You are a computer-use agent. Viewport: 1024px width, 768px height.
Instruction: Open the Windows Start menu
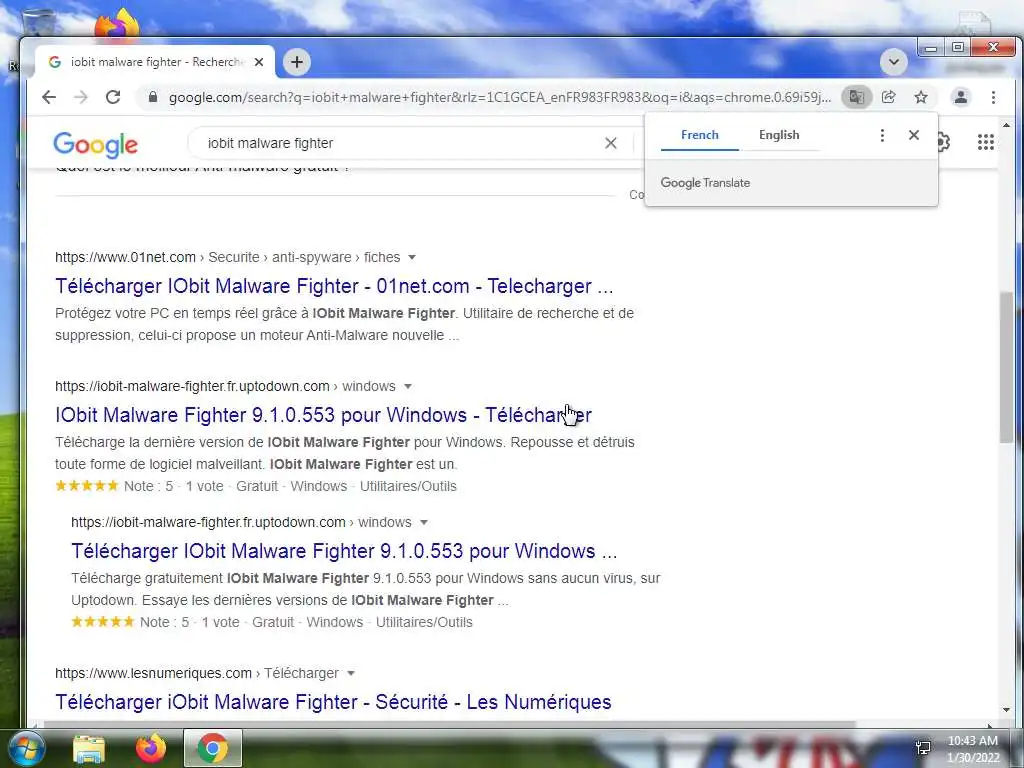pyautogui.click(x=26, y=748)
